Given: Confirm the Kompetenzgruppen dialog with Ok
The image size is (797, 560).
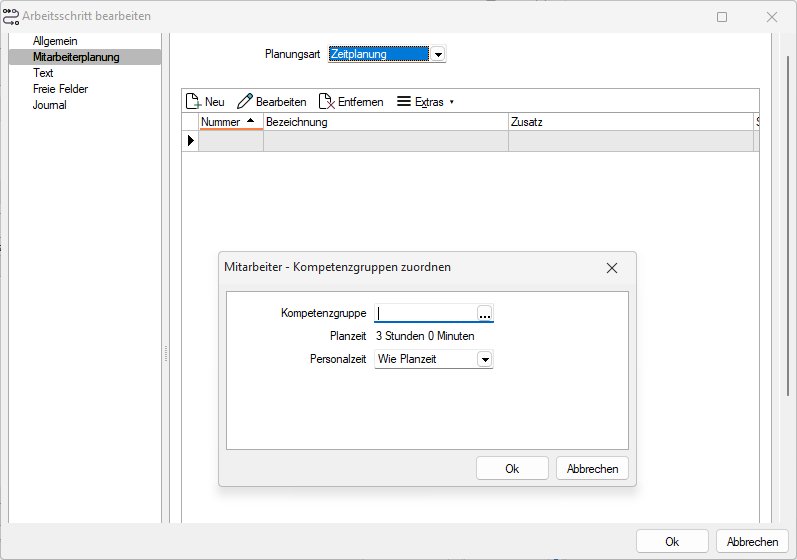Looking at the screenshot, I should pyautogui.click(x=512, y=469).
